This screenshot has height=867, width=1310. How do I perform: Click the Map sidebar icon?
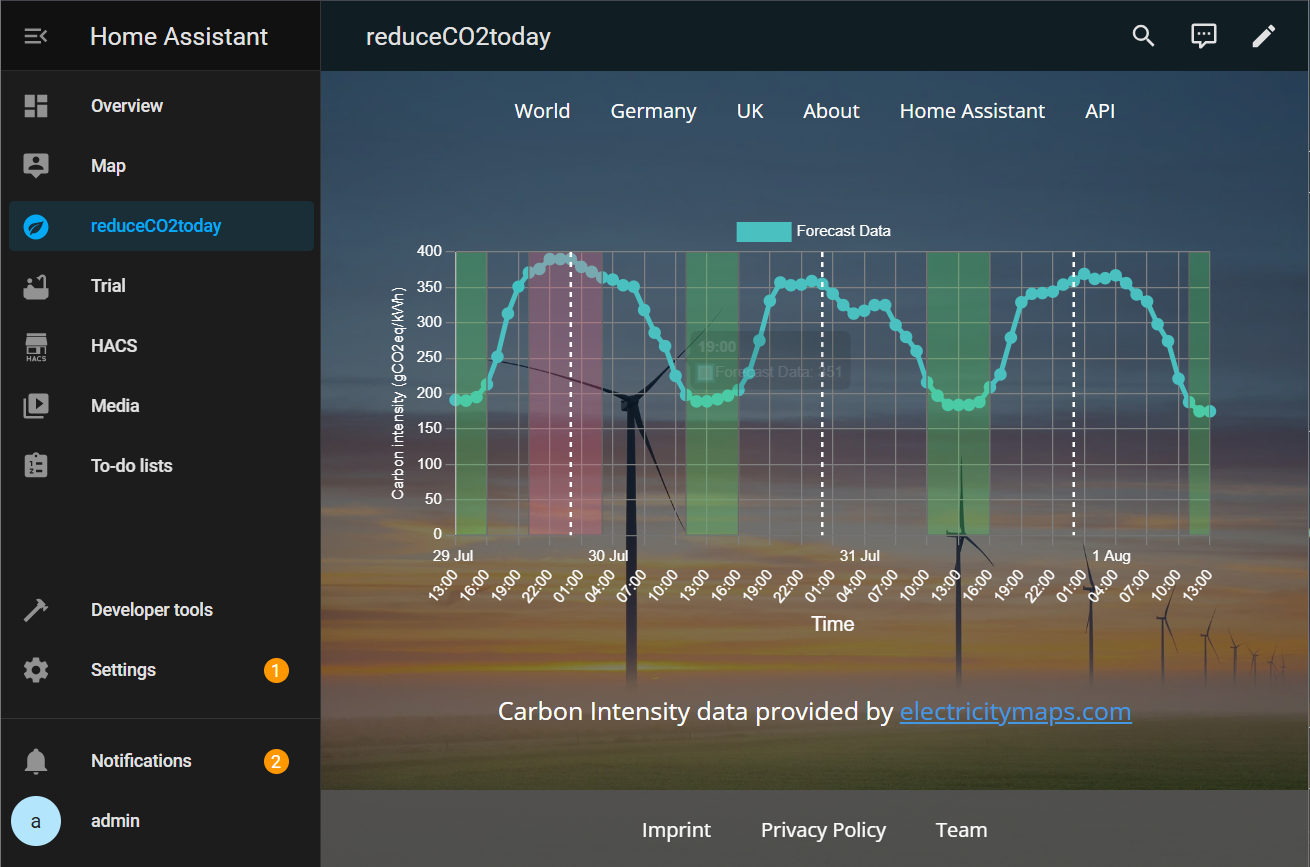pyautogui.click(x=36, y=166)
